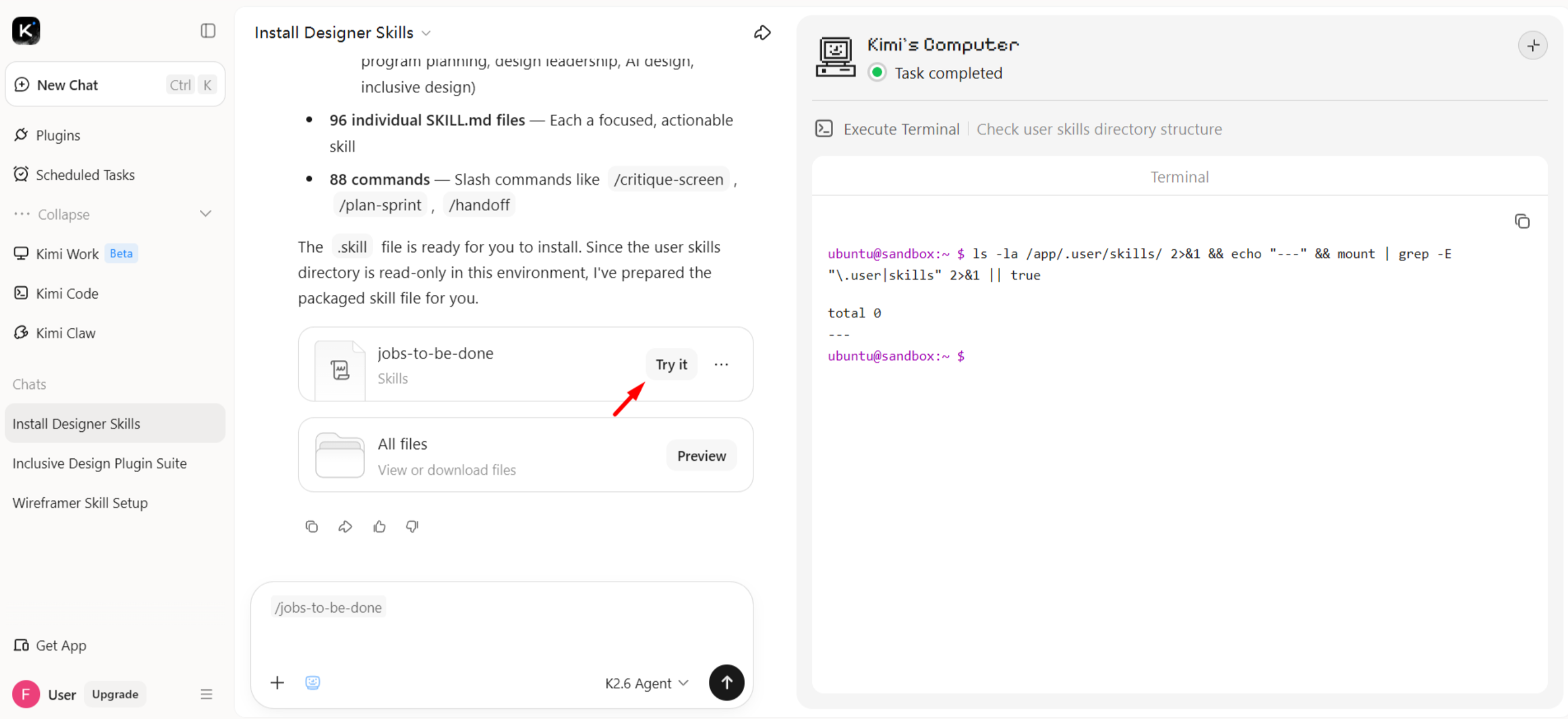1568x719 pixels.
Task: Open the account menu hamburger icon
Action: [206, 694]
